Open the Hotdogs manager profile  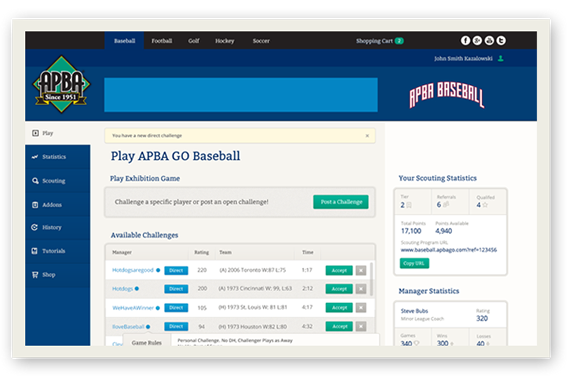click(122, 289)
